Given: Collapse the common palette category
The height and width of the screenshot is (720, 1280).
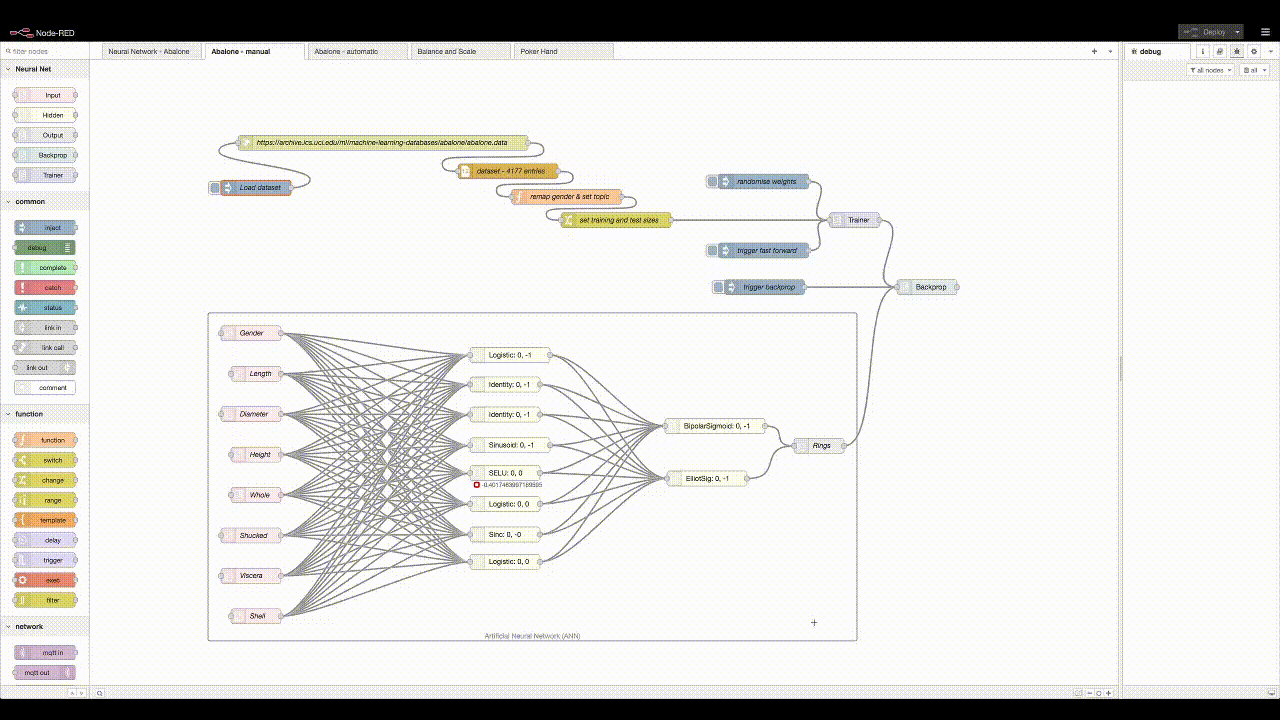Looking at the screenshot, I should (x=45, y=201).
